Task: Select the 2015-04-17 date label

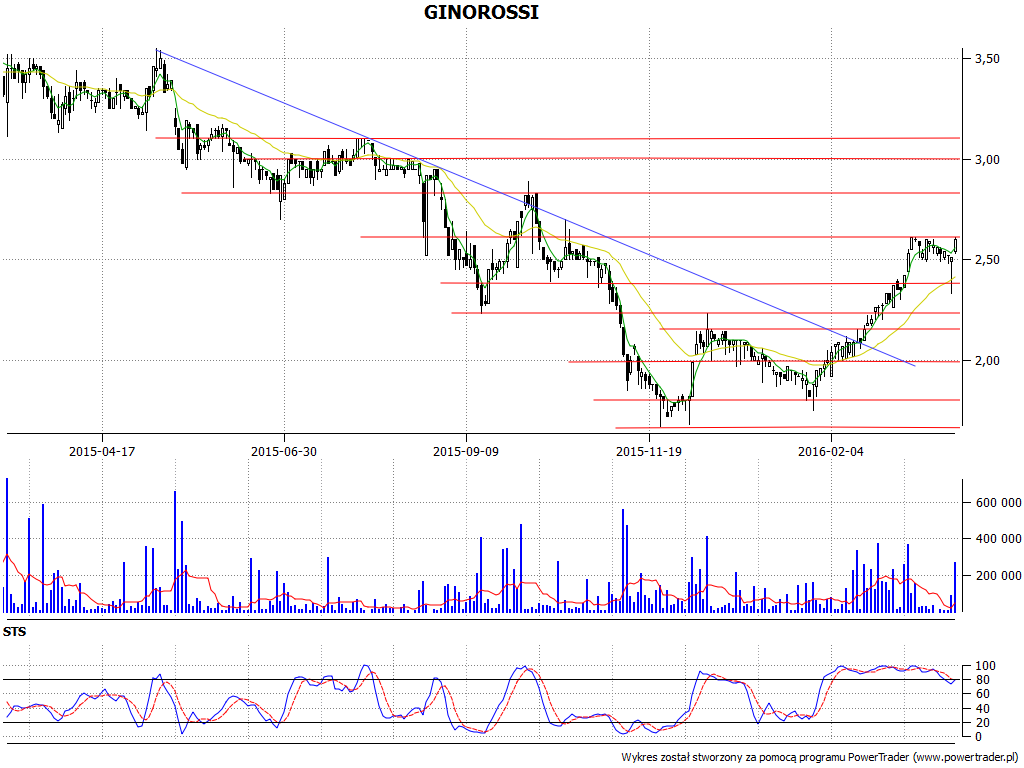Action: point(102,451)
